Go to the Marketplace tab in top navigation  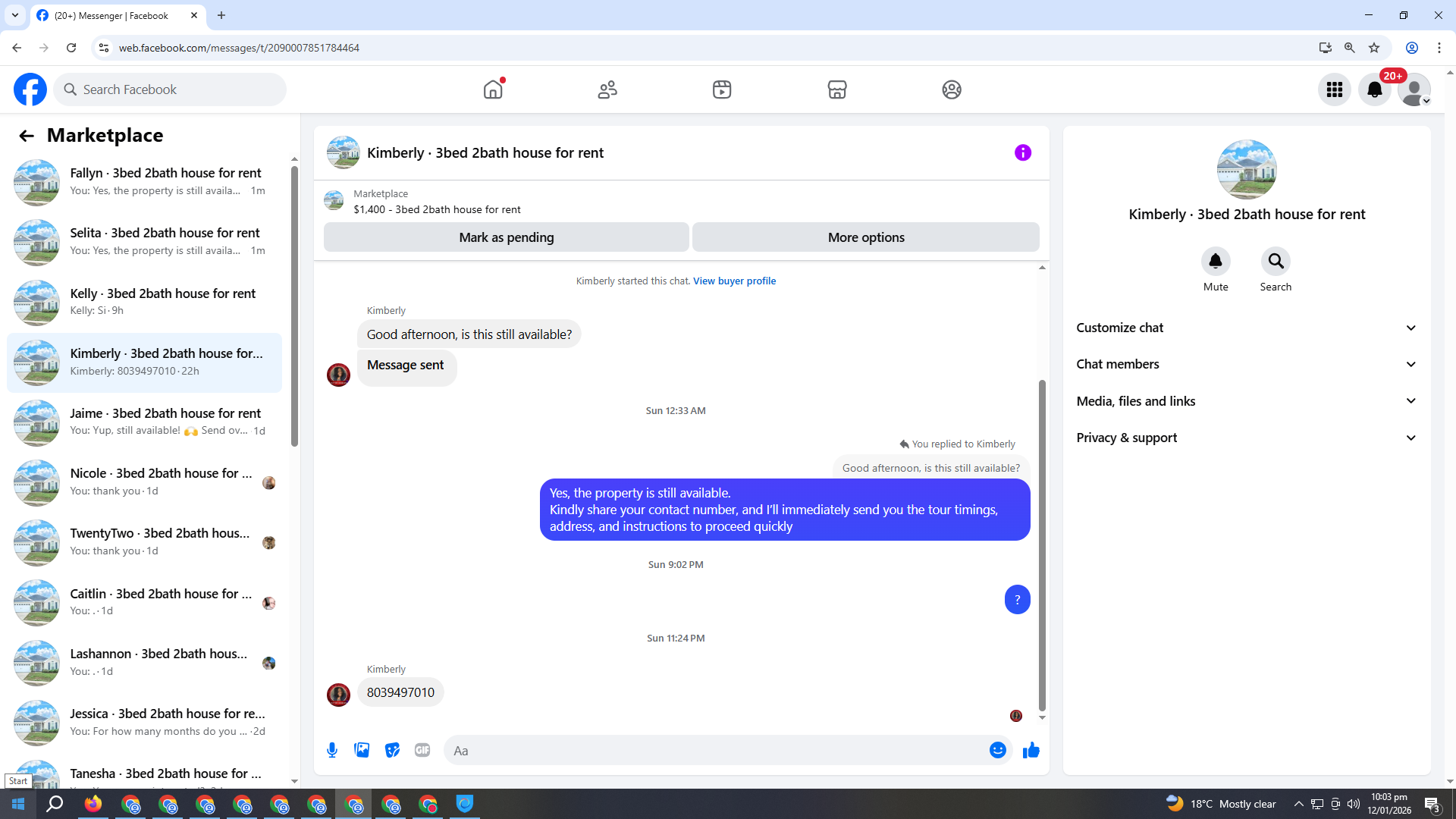point(836,89)
